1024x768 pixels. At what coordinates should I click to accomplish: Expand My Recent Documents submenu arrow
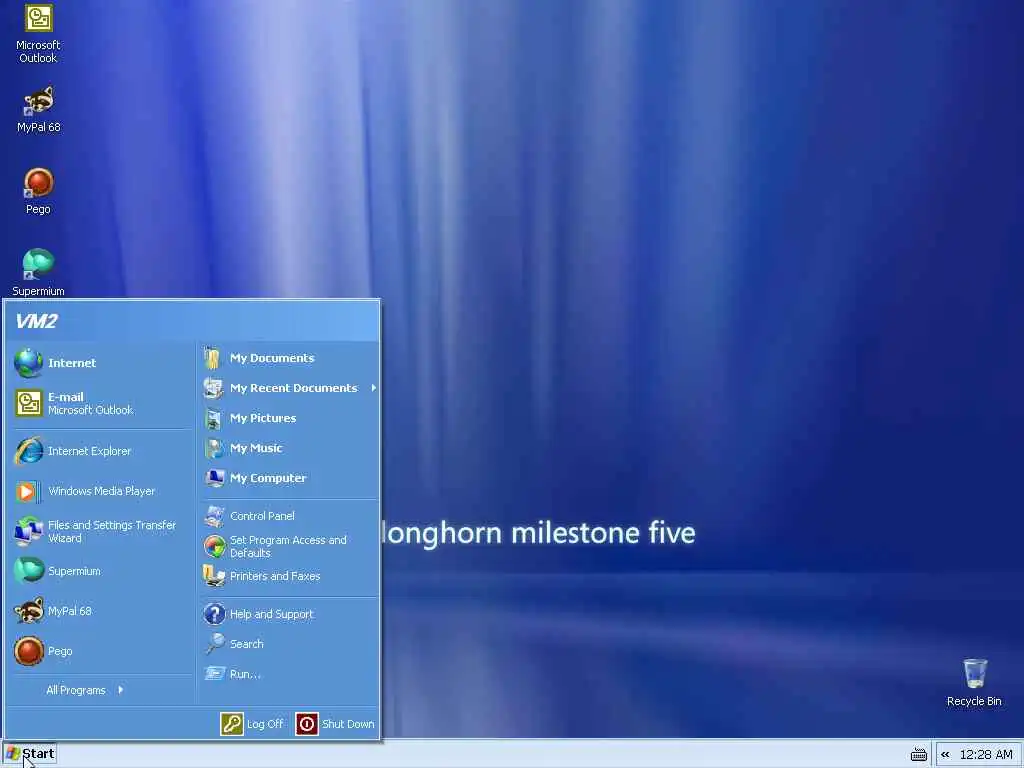tap(374, 388)
